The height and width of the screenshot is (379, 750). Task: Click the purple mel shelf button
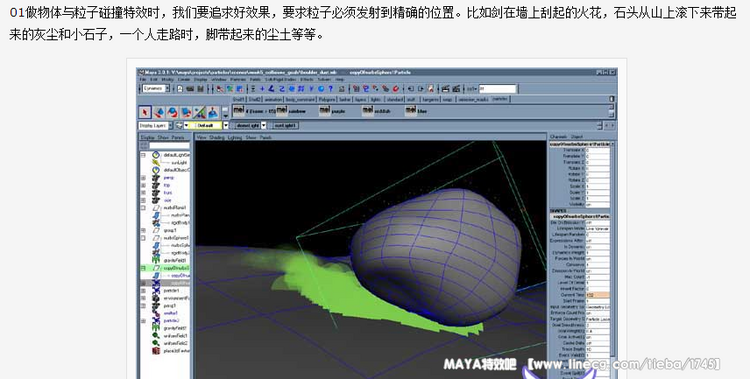click(325, 110)
